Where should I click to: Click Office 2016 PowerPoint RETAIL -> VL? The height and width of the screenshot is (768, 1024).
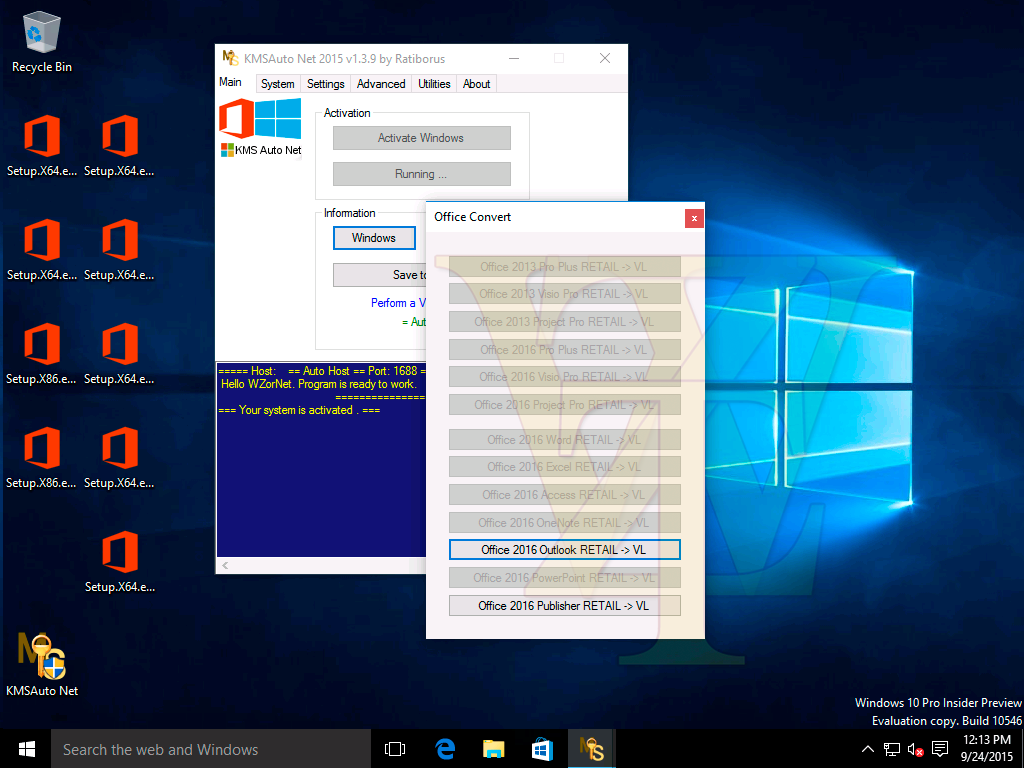point(564,577)
